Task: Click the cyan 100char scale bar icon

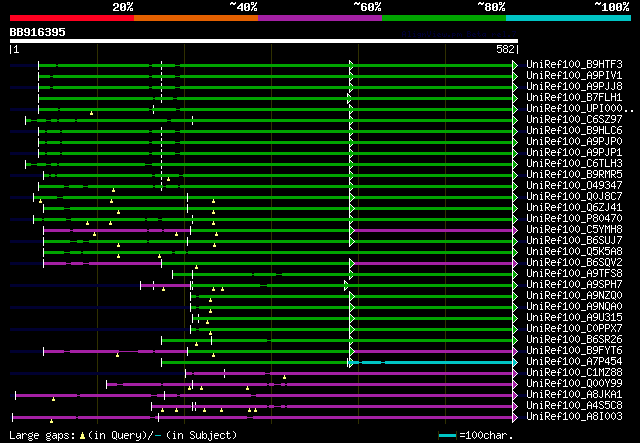Action: (x=447, y=436)
